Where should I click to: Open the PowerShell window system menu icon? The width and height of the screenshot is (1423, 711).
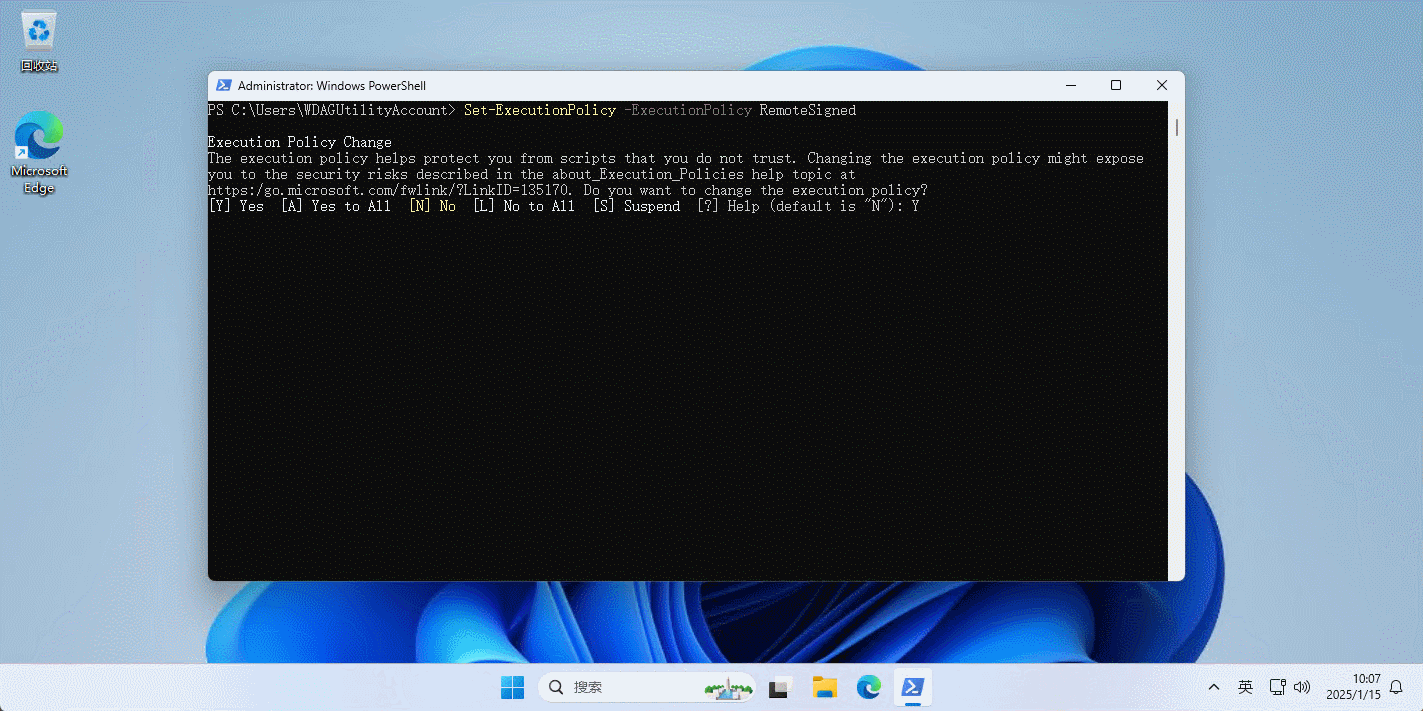[x=224, y=86]
